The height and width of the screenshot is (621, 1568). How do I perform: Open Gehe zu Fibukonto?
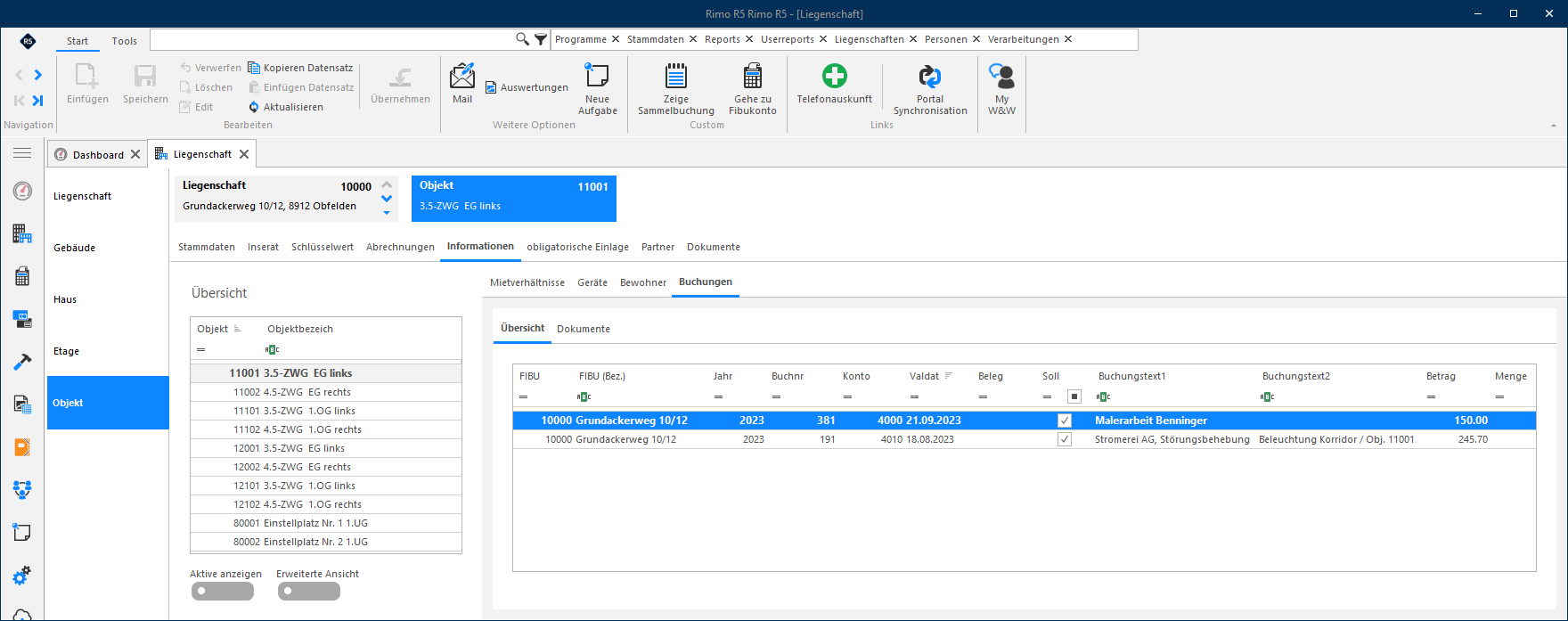(x=753, y=89)
